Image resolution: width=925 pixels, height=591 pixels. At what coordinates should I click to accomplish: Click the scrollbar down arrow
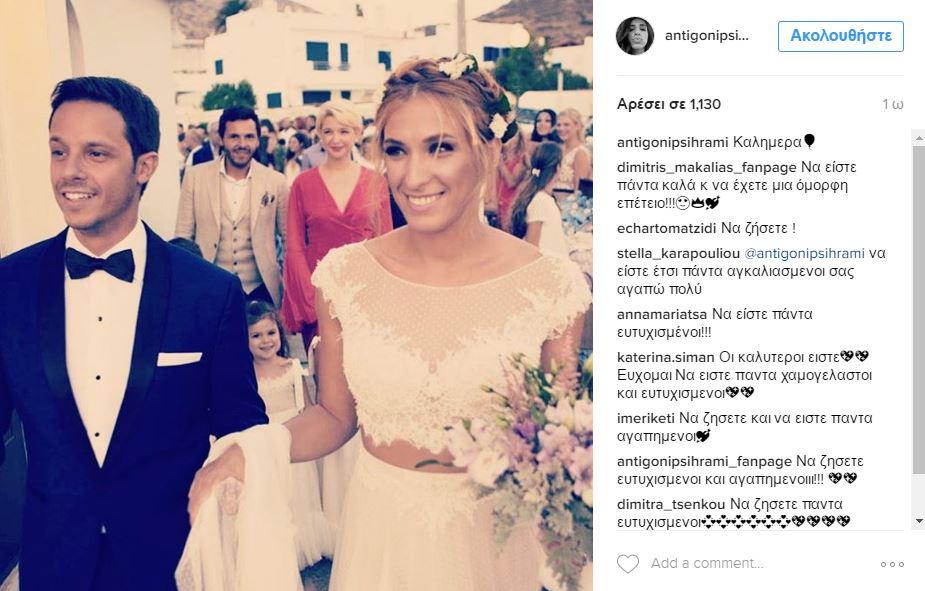pyautogui.click(x=919, y=521)
